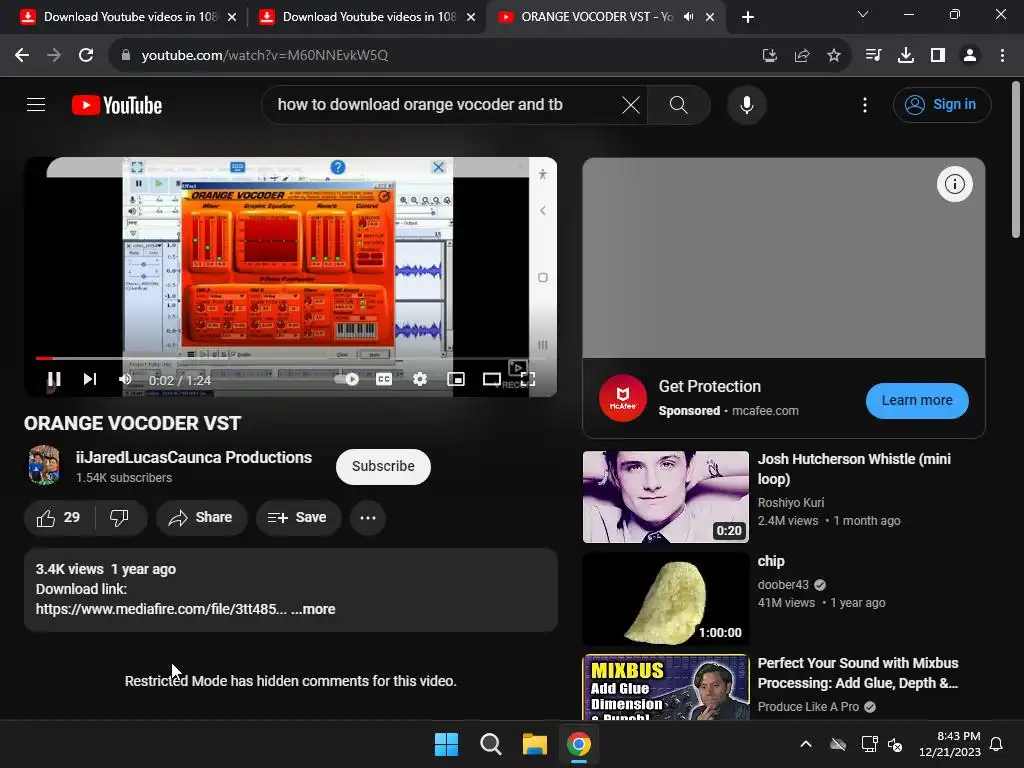The image size is (1024, 768).
Task: Show hidden system tray icons
Action: [806, 744]
